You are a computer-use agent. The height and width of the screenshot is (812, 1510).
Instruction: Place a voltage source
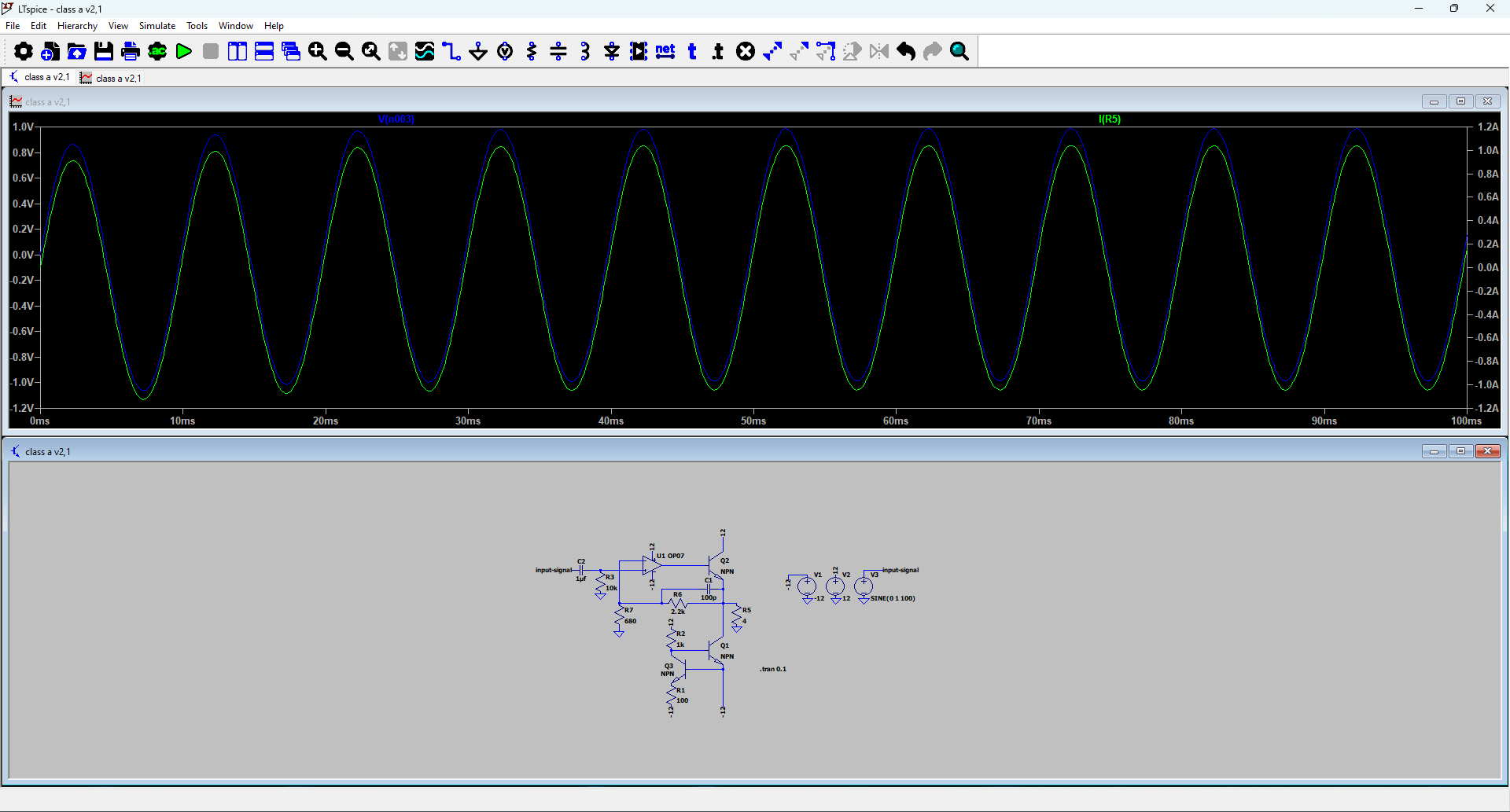[505, 52]
